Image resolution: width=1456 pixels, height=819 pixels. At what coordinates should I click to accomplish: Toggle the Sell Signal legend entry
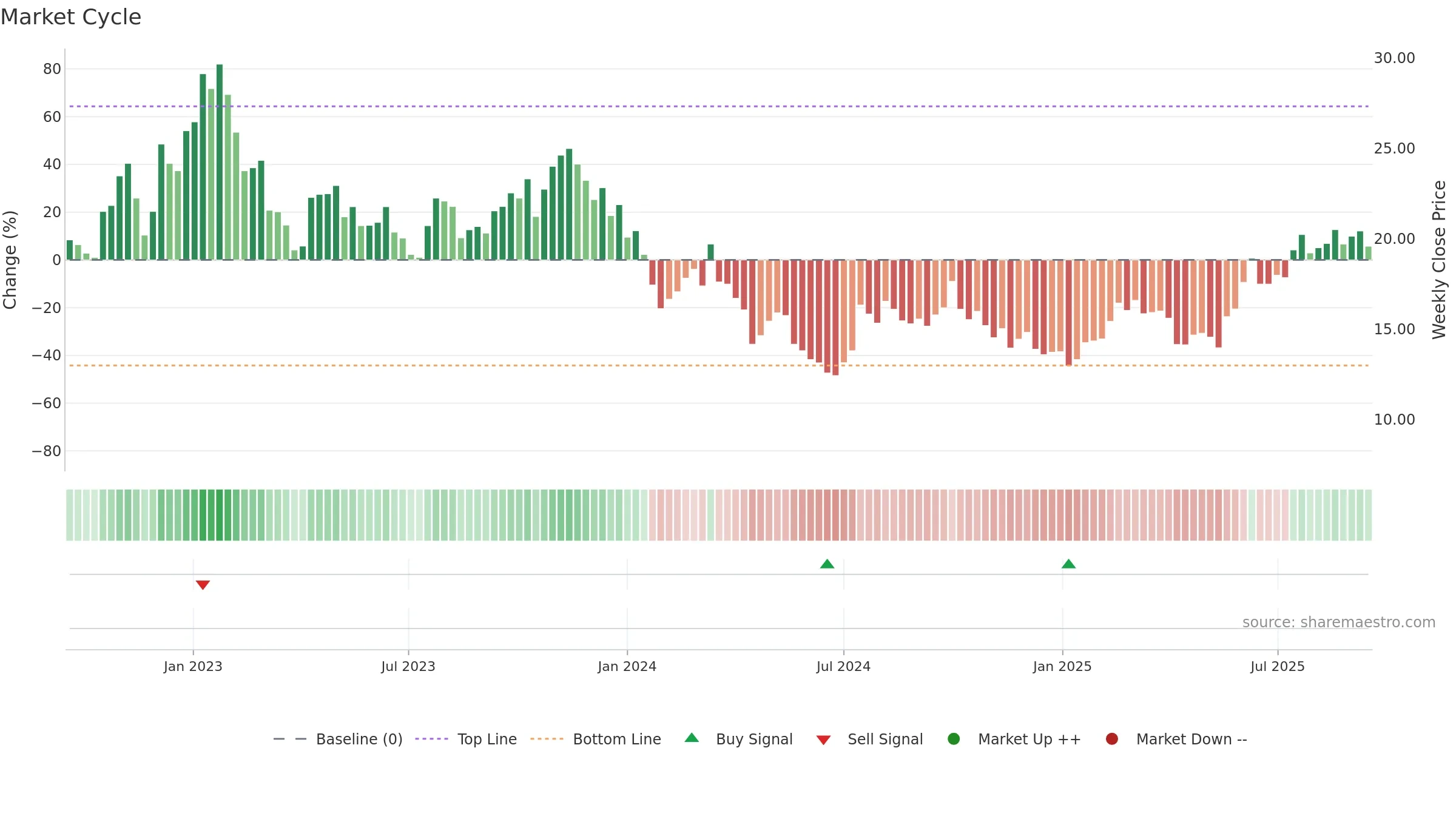[x=869, y=739]
